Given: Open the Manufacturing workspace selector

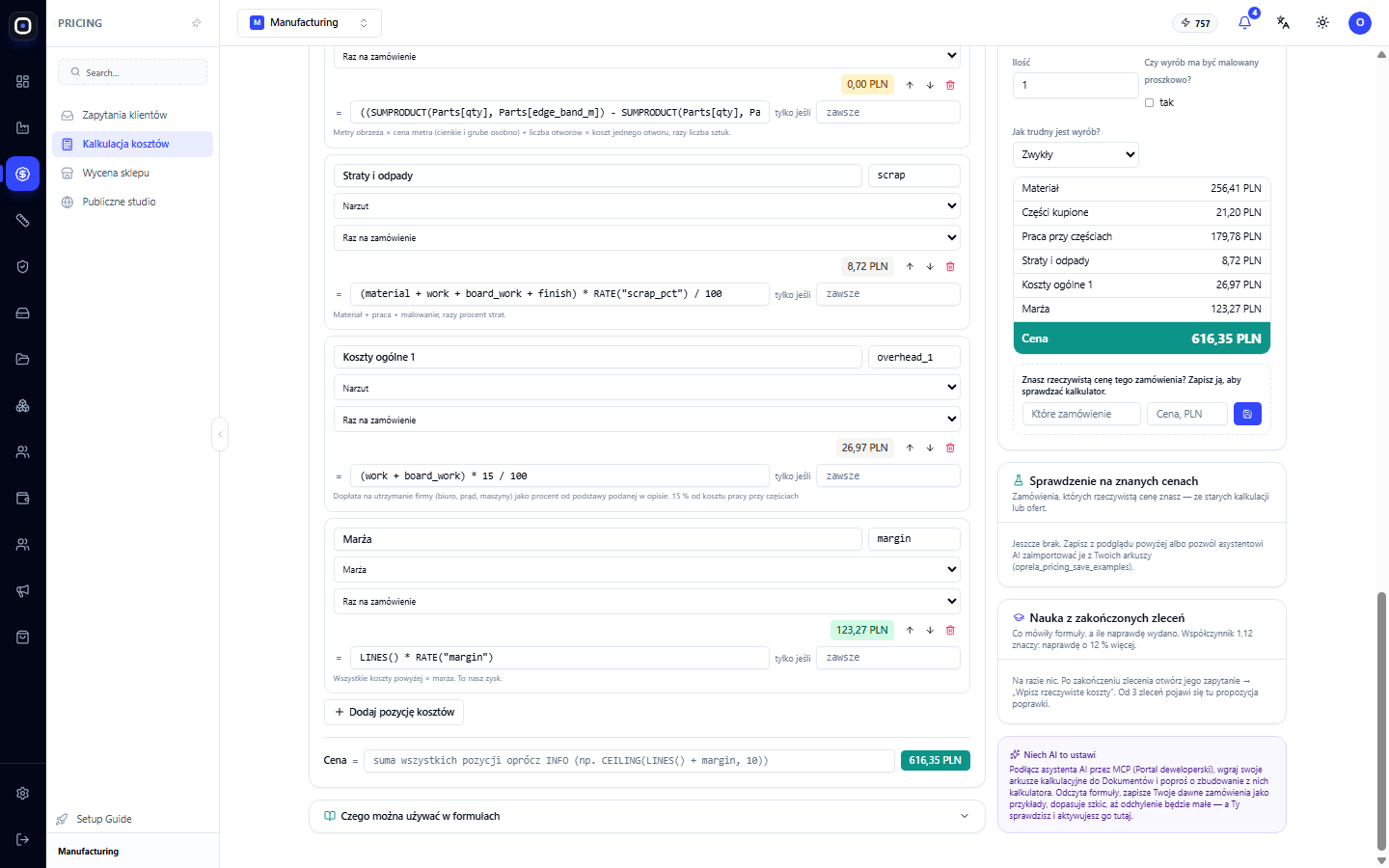Looking at the screenshot, I should 310,22.
